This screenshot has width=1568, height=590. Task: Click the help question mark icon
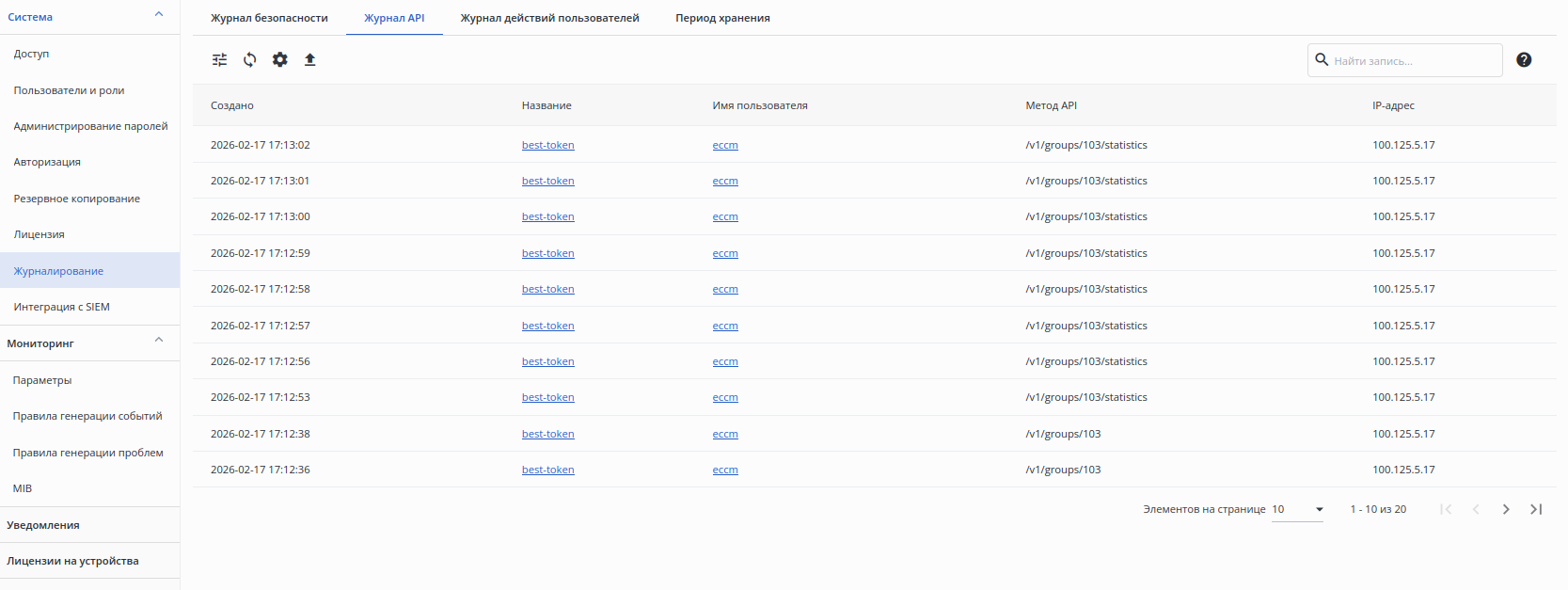[x=1524, y=60]
